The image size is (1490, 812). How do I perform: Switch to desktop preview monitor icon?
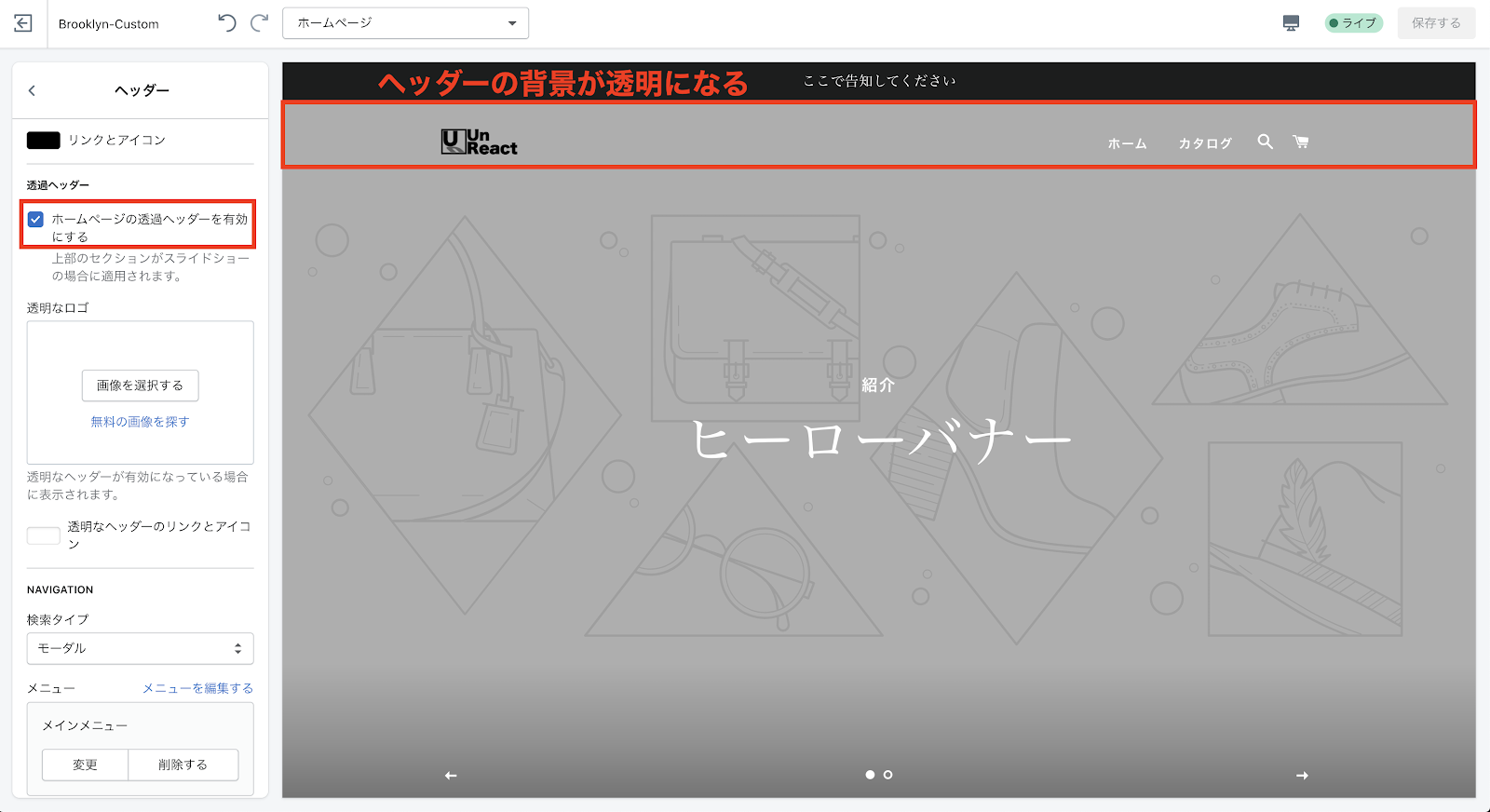[x=1291, y=23]
